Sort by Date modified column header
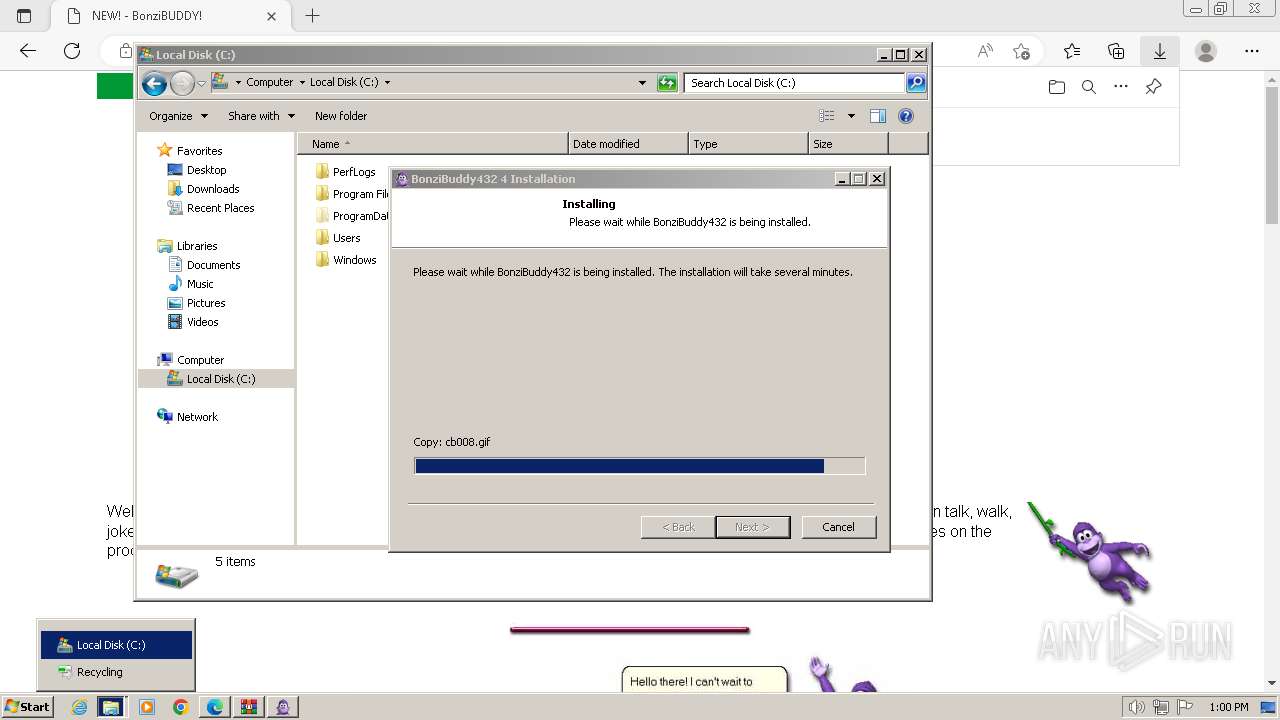Image resolution: width=1280 pixels, height=720 pixels. tap(628, 144)
